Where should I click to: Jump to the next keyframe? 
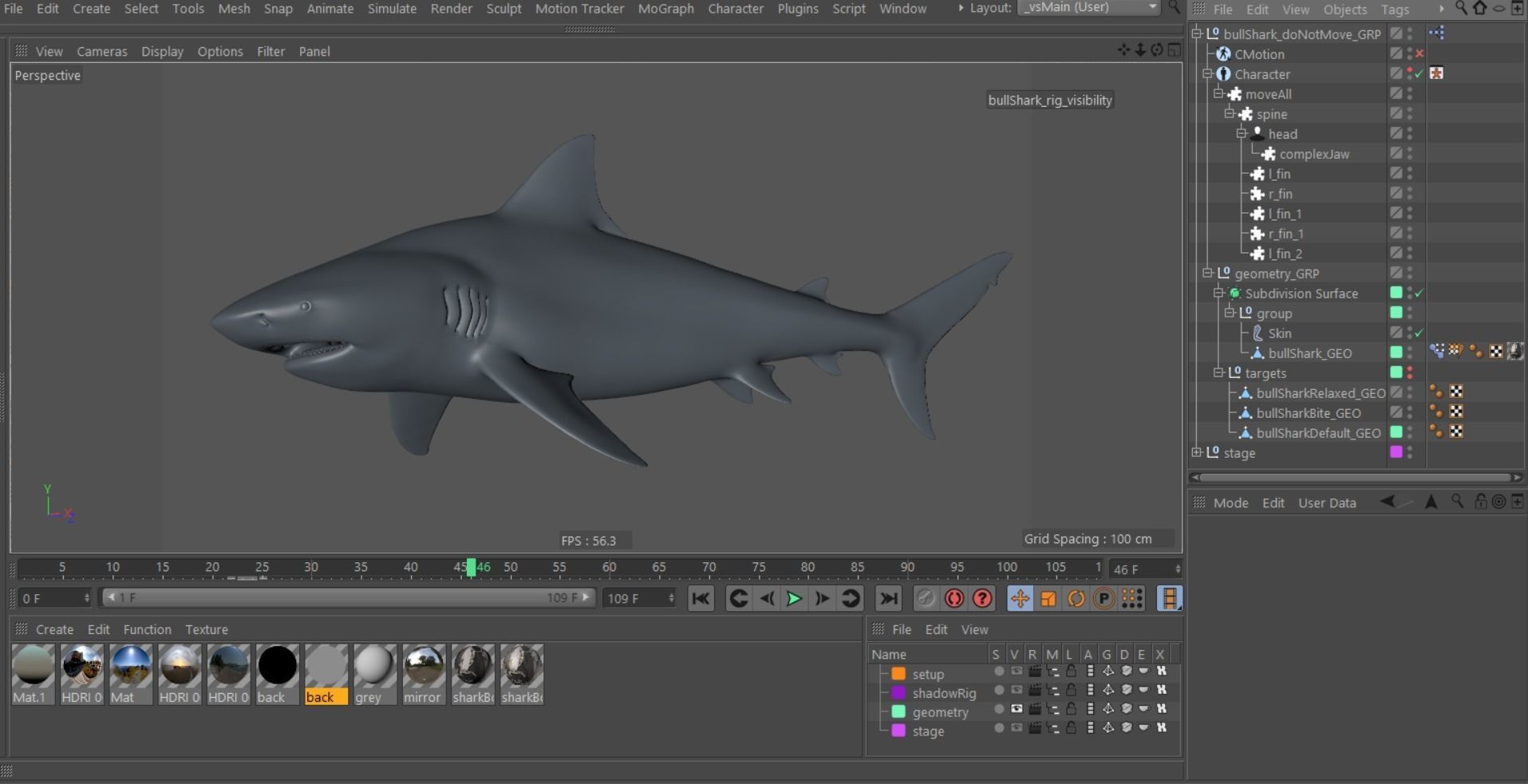(851, 598)
